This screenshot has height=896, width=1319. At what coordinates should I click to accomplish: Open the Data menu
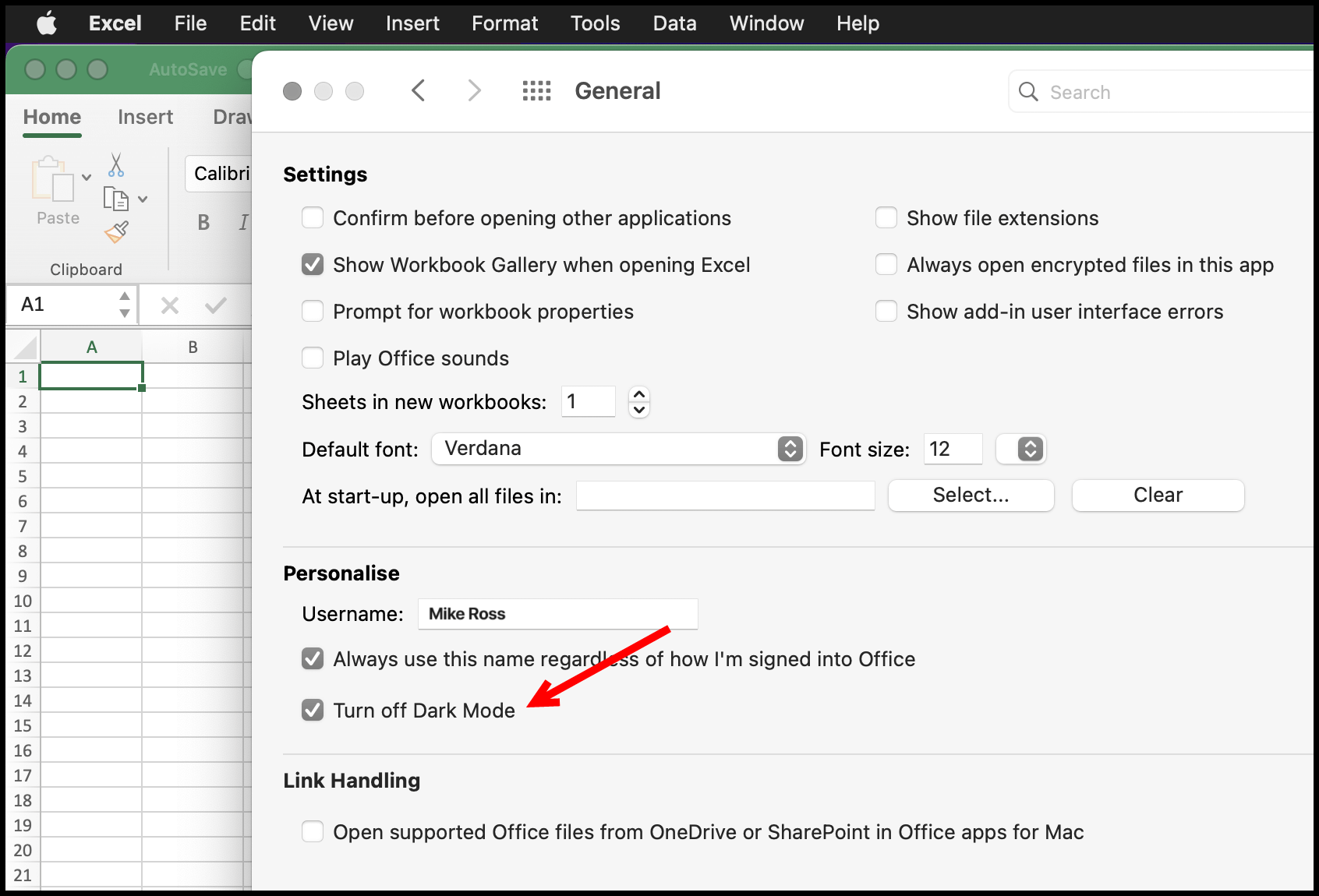(x=674, y=23)
